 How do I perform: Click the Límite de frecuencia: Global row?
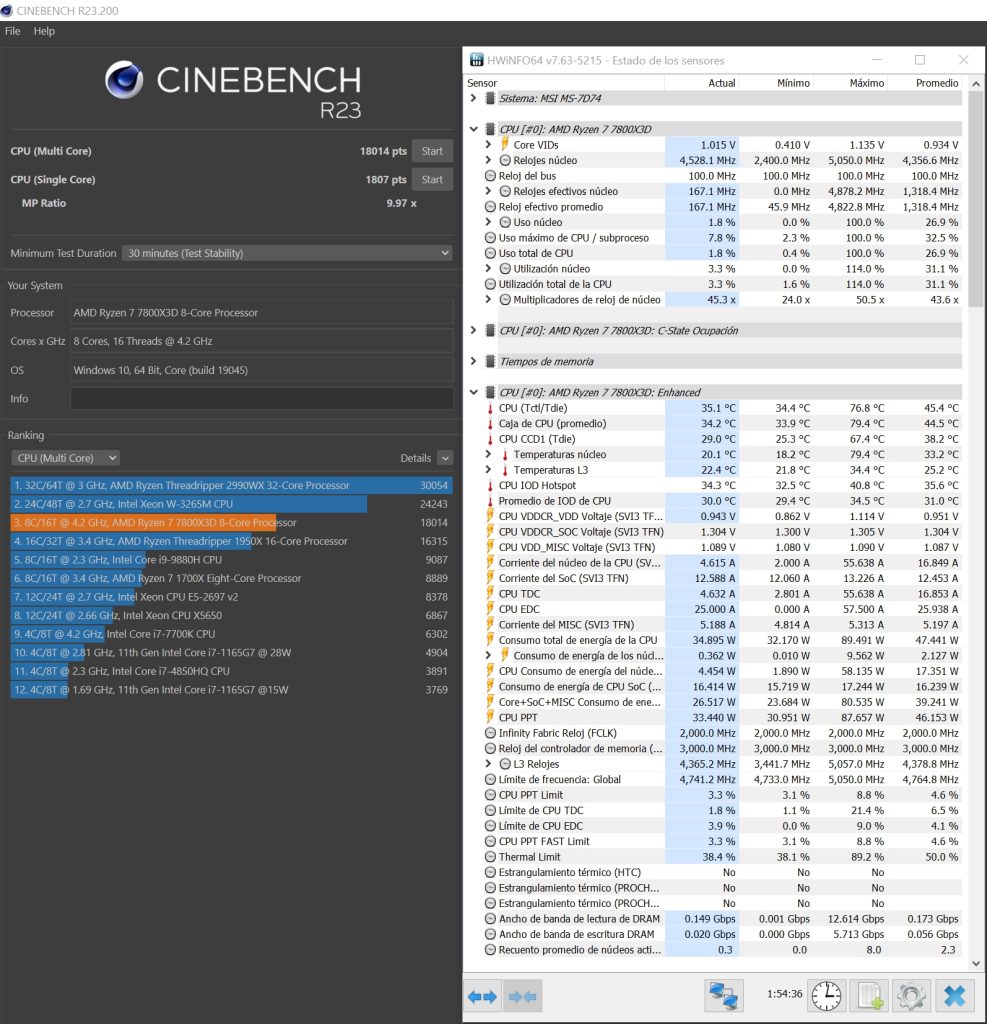pos(722,779)
